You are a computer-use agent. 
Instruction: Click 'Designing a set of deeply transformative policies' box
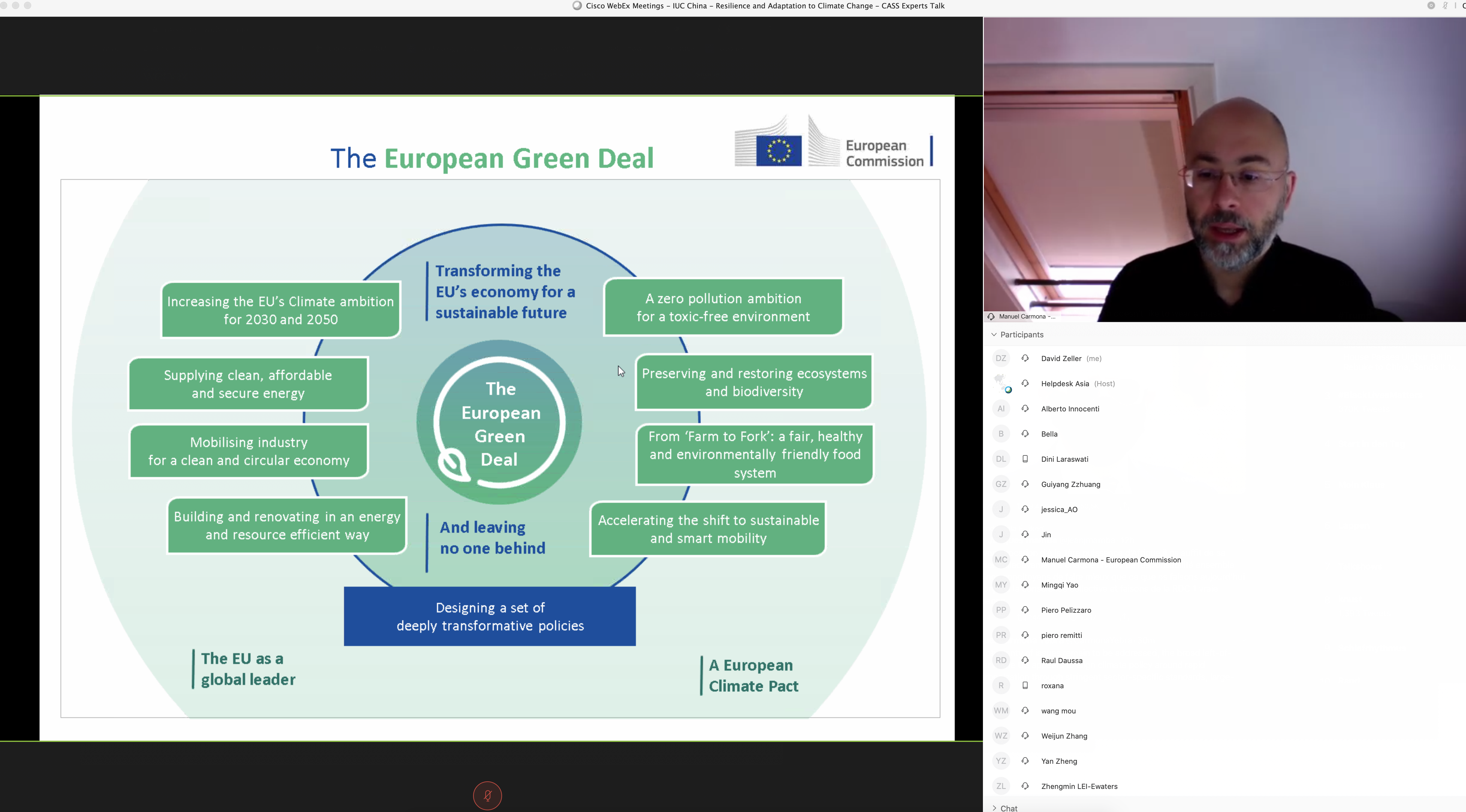point(489,616)
